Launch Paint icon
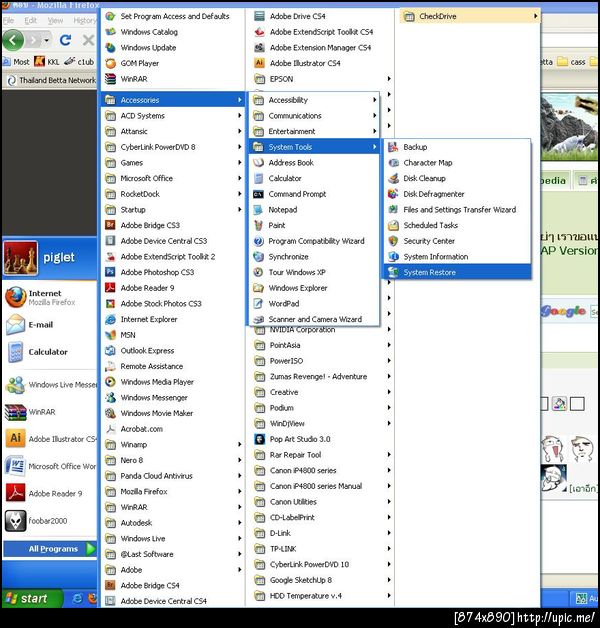This screenshot has height=628, width=600. (x=258, y=225)
